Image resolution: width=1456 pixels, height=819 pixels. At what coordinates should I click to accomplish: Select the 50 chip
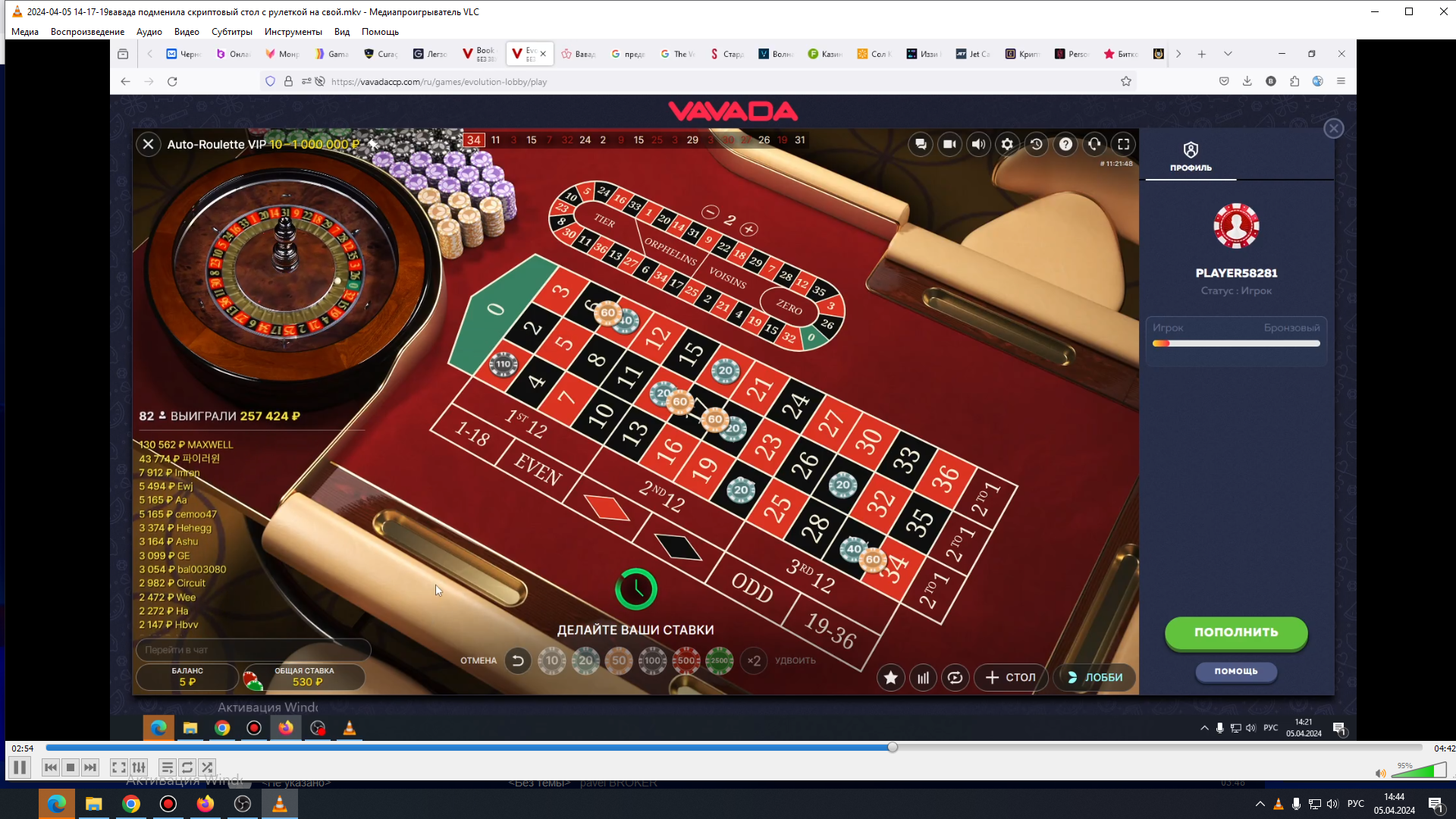pyautogui.click(x=619, y=661)
